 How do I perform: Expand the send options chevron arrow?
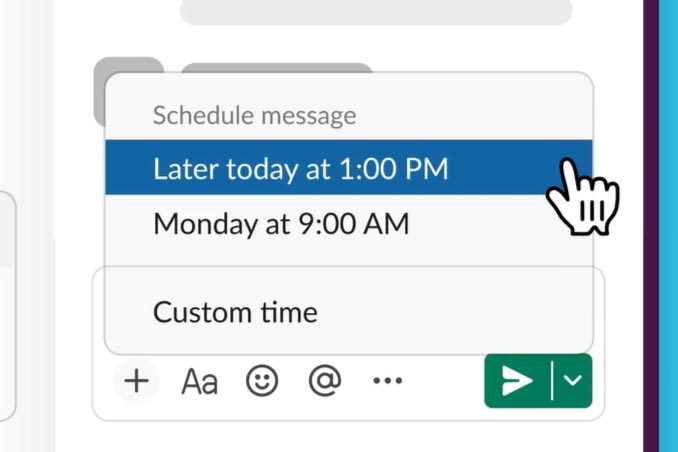pyautogui.click(x=572, y=381)
